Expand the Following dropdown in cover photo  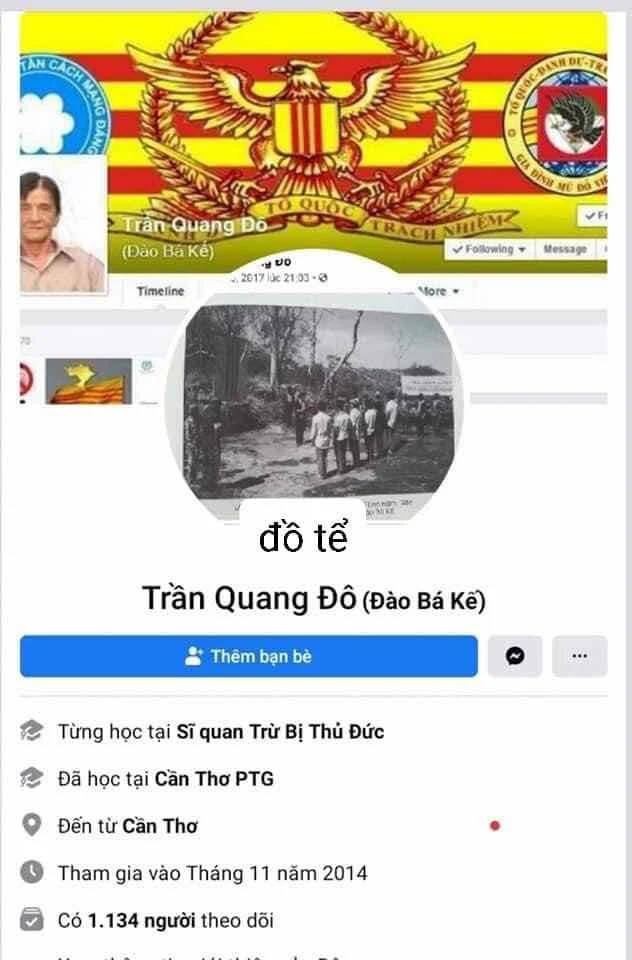point(489,249)
